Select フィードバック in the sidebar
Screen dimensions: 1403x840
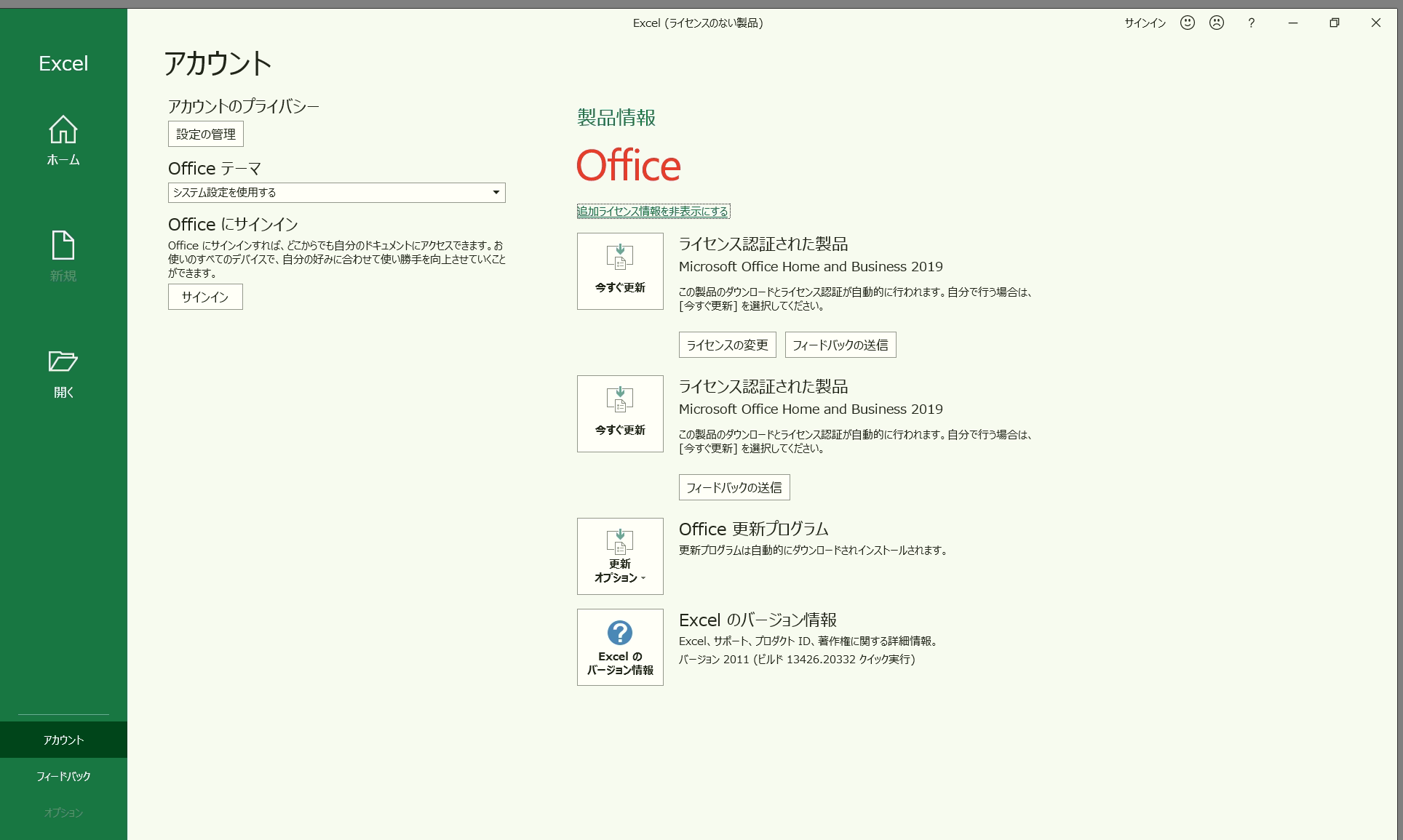(63, 776)
